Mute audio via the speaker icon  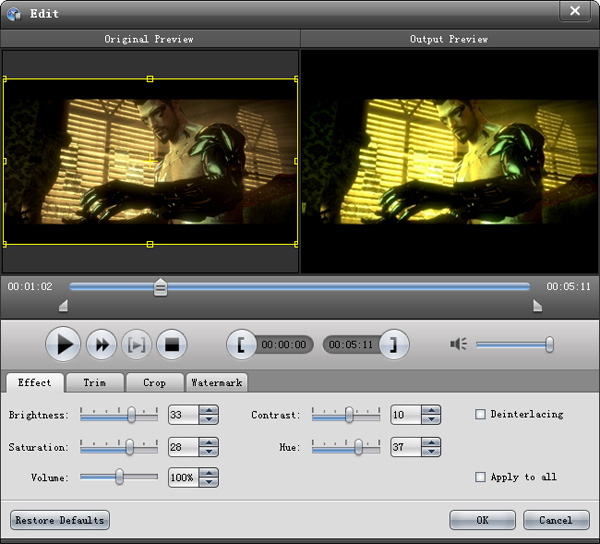click(458, 344)
